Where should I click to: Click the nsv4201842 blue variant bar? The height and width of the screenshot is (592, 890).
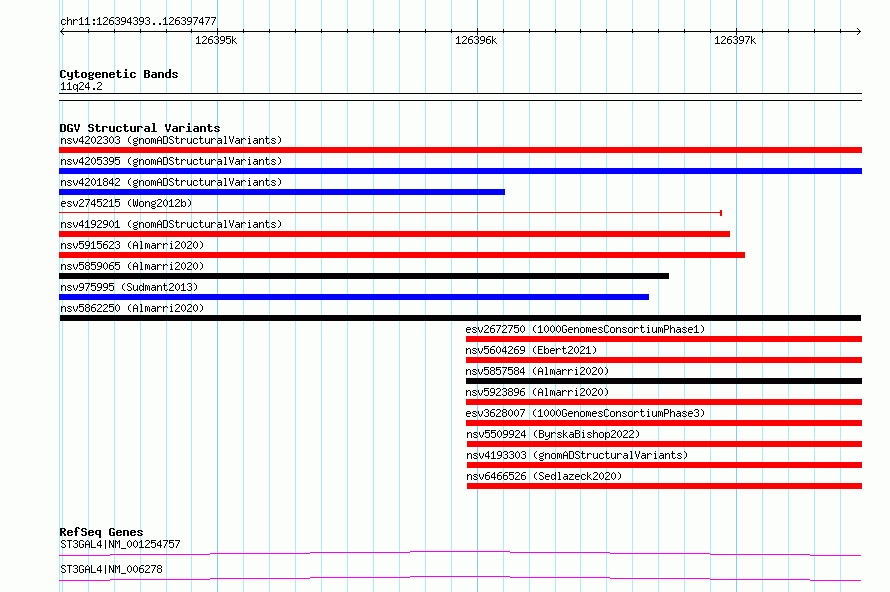pos(282,192)
